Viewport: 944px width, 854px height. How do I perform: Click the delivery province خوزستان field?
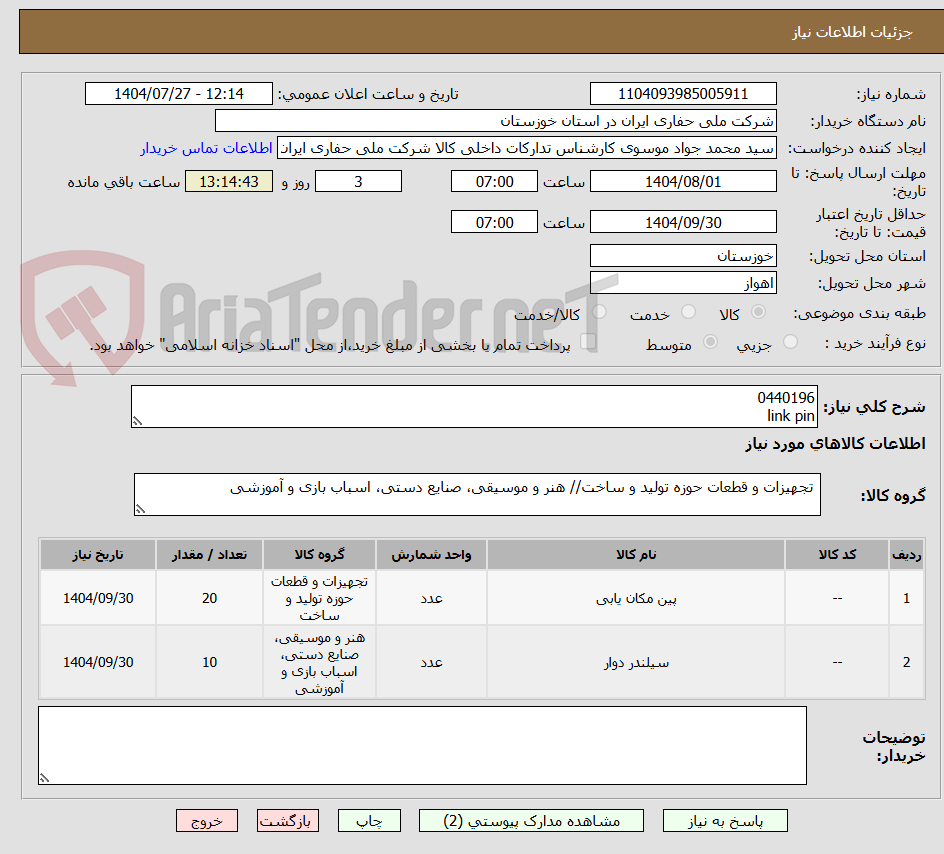click(683, 256)
